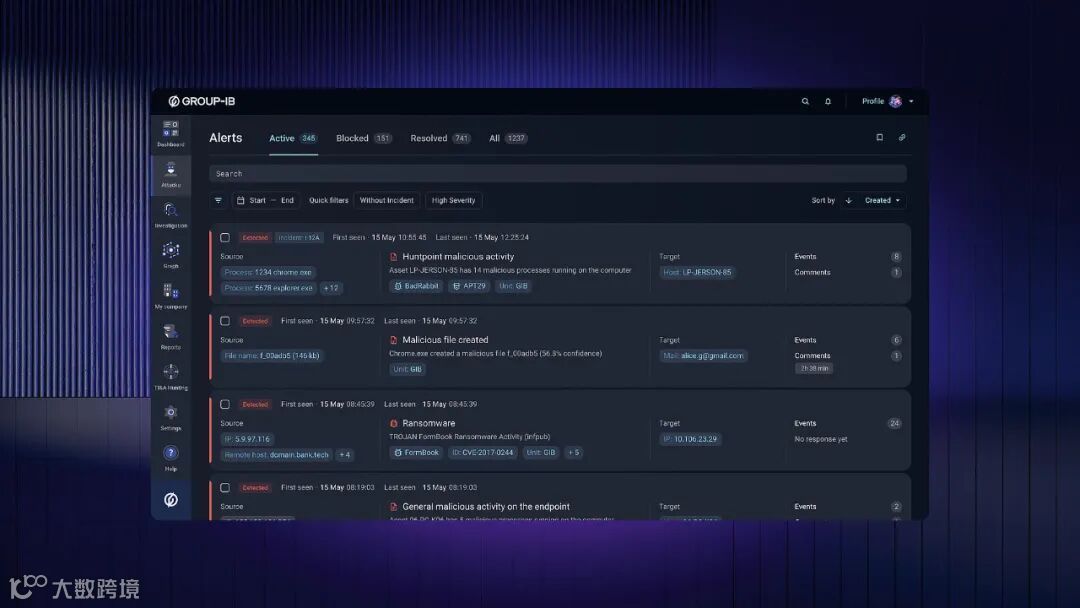Click the Events count 8 badge
The height and width of the screenshot is (608, 1080).
coord(895,257)
